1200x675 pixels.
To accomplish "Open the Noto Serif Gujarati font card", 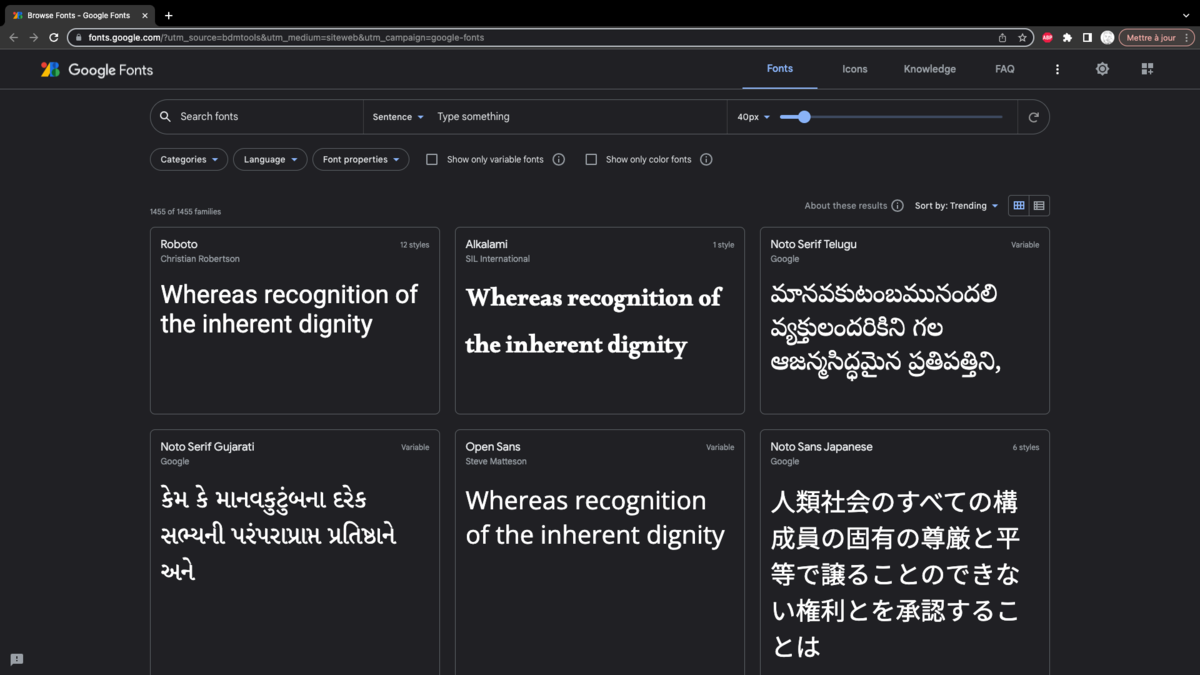I will coord(295,552).
